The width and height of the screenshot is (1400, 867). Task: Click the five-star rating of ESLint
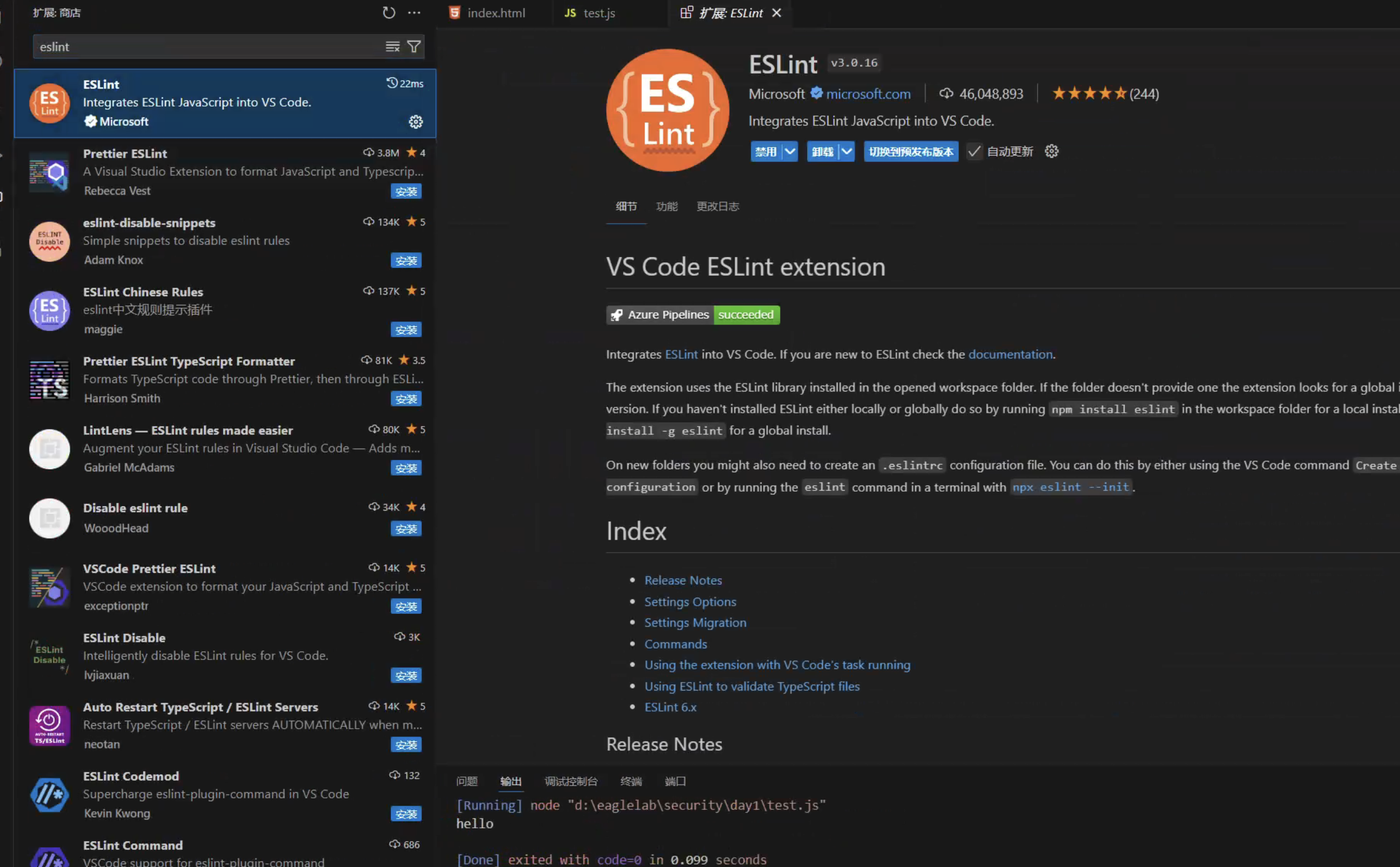coord(1088,93)
